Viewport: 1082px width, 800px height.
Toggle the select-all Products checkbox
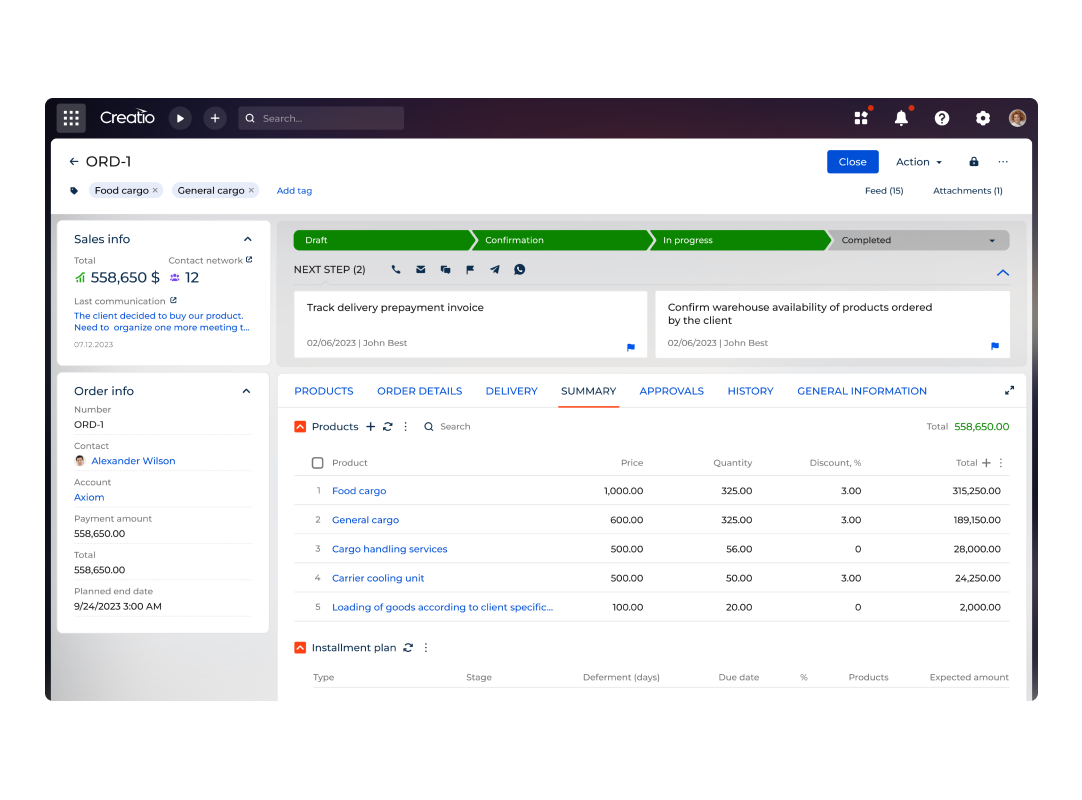coord(318,463)
